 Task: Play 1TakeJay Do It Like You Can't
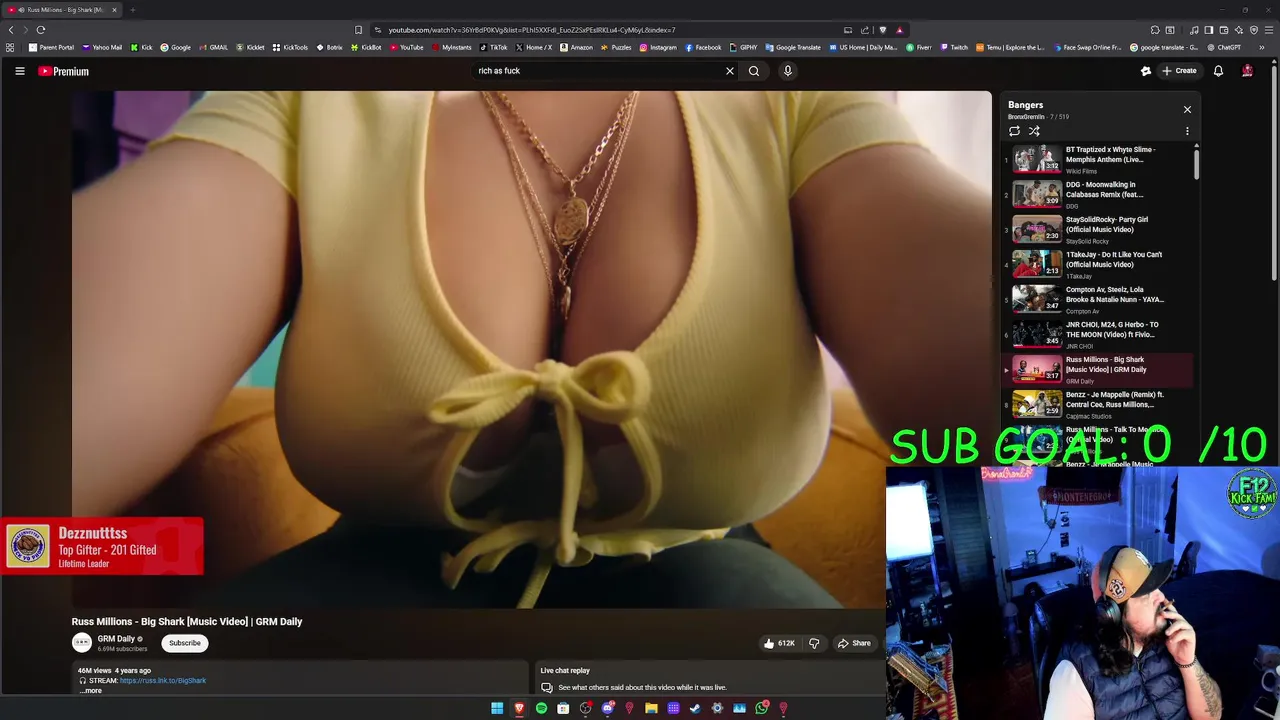point(1098,265)
